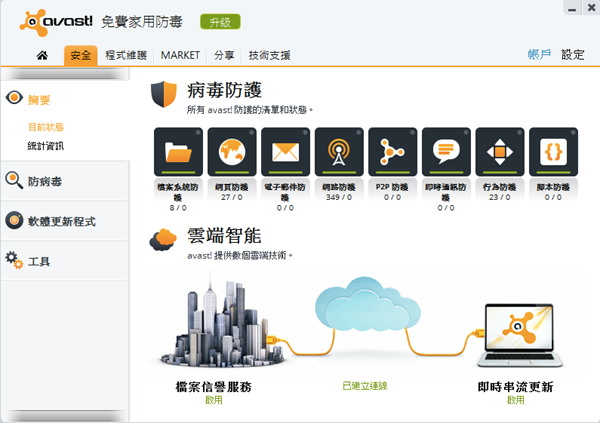This screenshot has height=423, width=600.
Task: Switch to the 安全 tab
Action: click(81, 56)
